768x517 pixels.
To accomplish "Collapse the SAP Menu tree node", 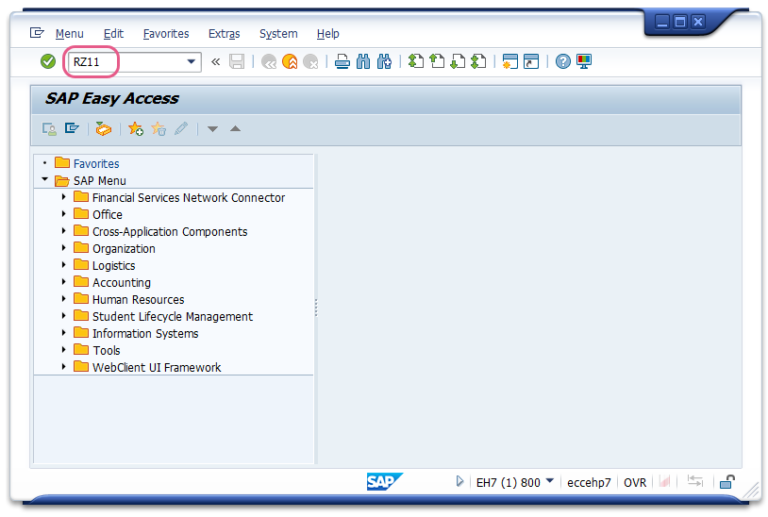I will point(45,180).
